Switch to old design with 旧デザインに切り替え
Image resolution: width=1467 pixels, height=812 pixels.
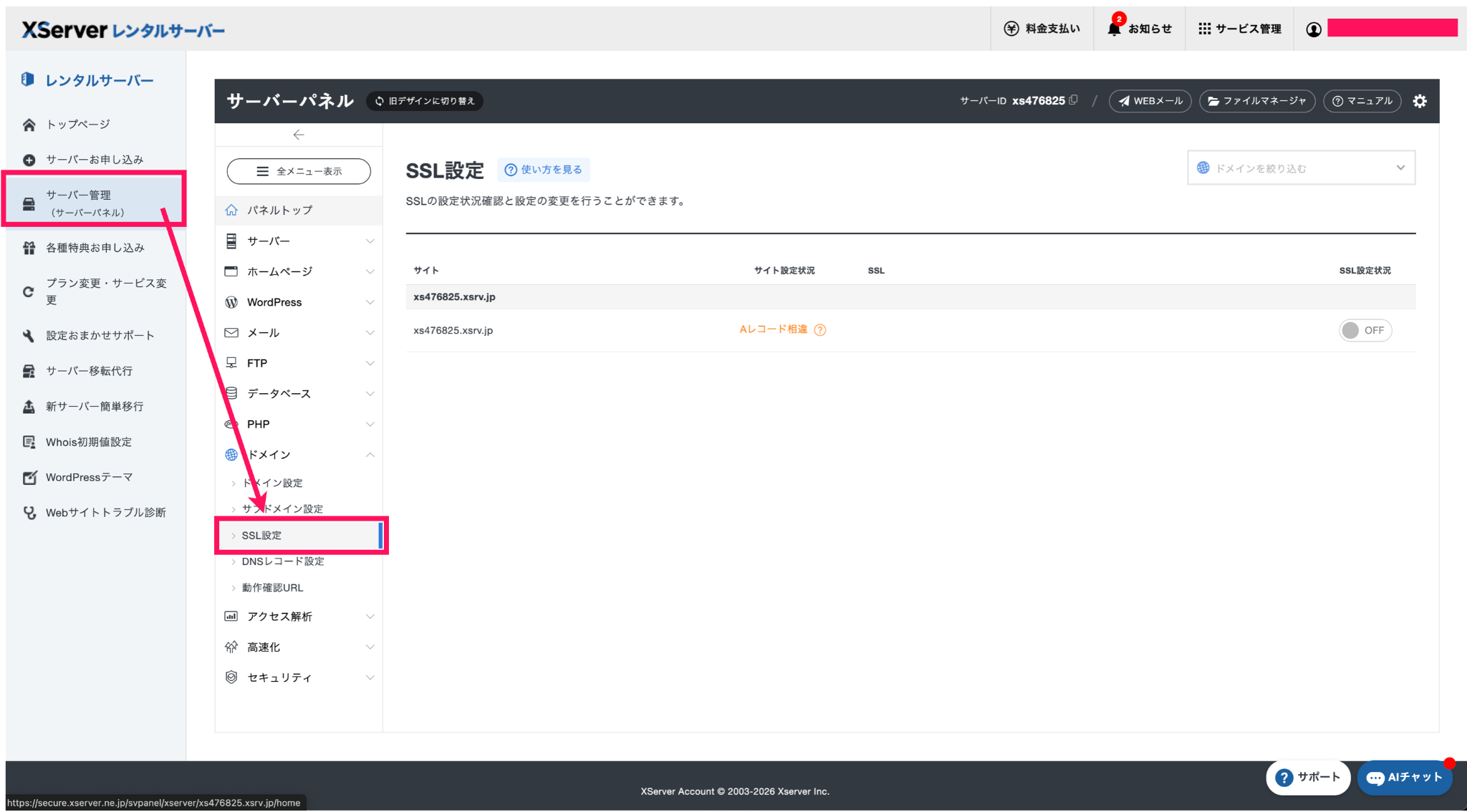click(x=425, y=101)
